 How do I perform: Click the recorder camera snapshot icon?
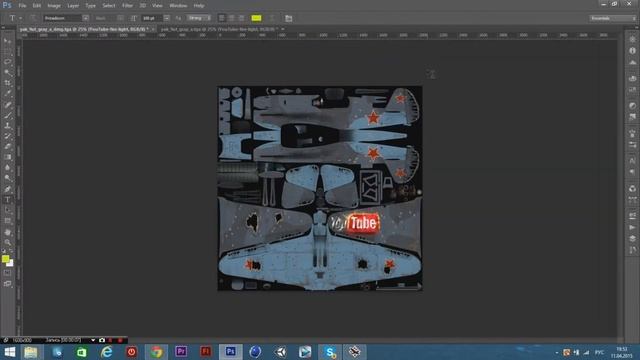click(102, 340)
